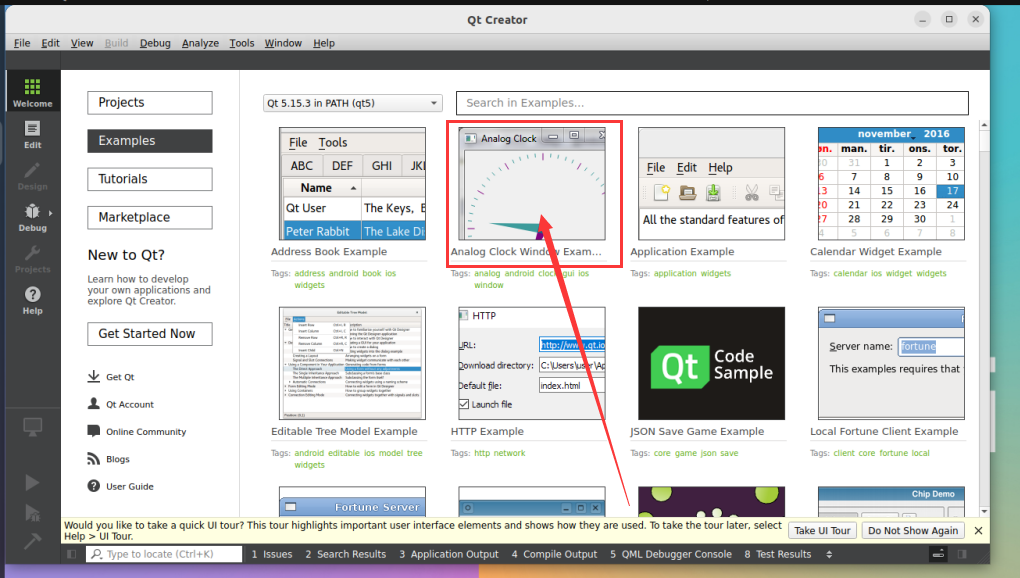The height and width of the screenshot is (578, 1020).
Task: Open the QML Debugger Console pane
Action: 671,554
